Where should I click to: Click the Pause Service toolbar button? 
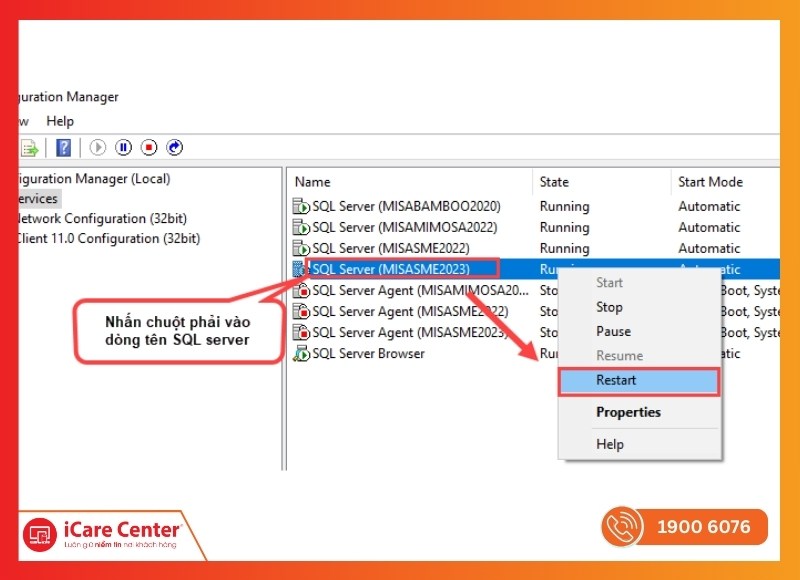coord(123,147)
